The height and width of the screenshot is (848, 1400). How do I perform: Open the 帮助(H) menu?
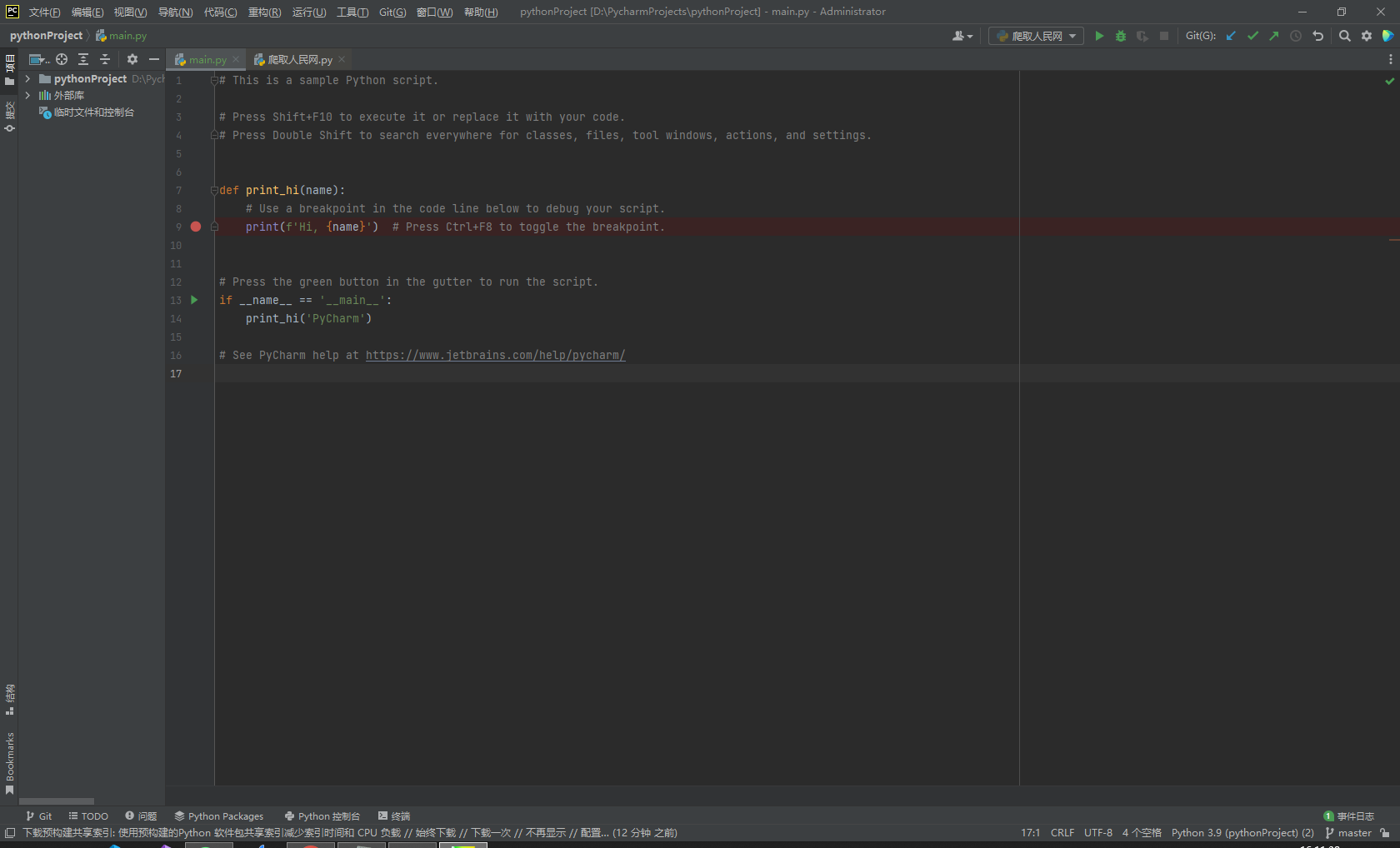481,12
